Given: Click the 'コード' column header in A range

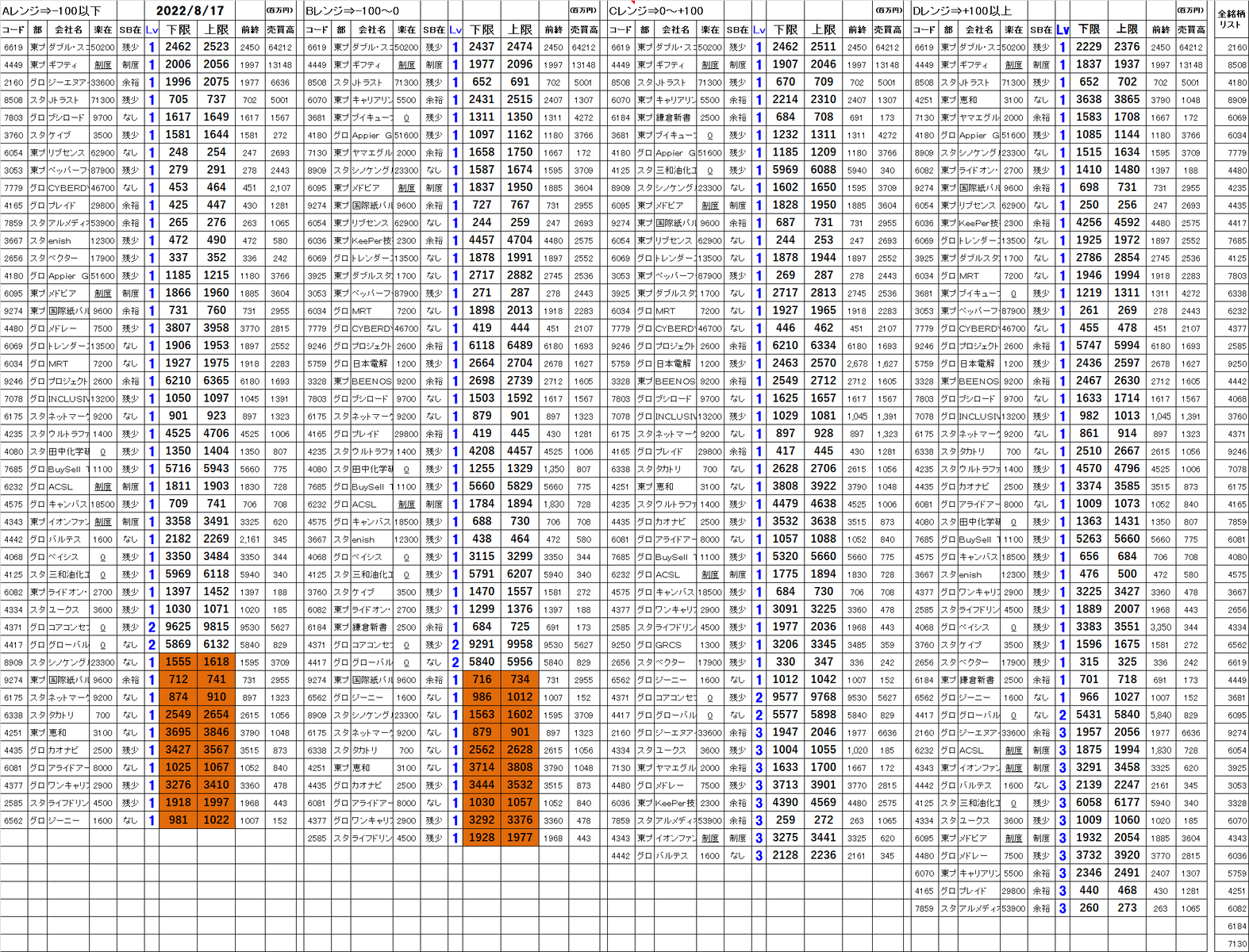Looking at the screenshot, I should coord(13,29).
